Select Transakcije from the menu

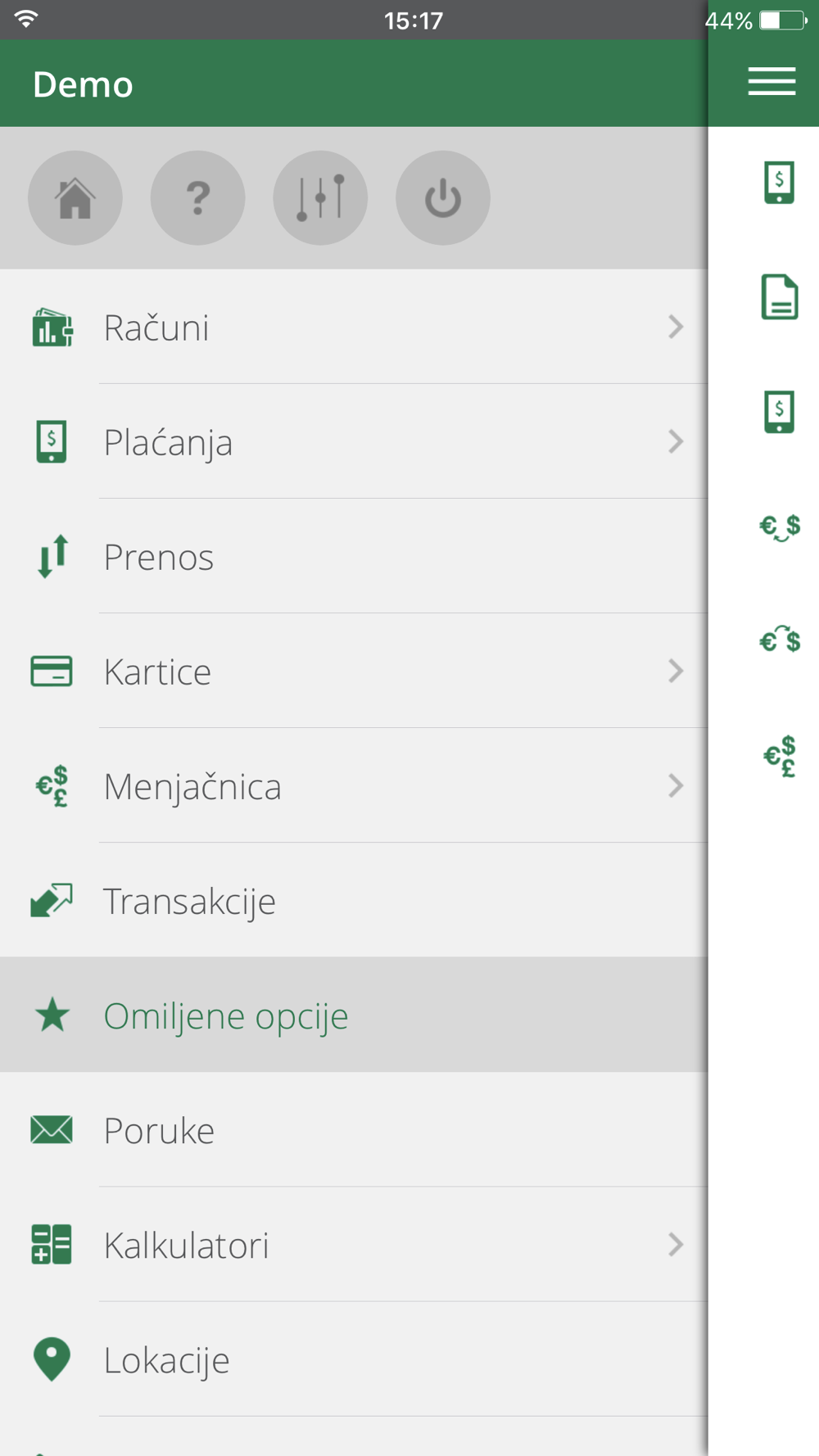[189, 901]
